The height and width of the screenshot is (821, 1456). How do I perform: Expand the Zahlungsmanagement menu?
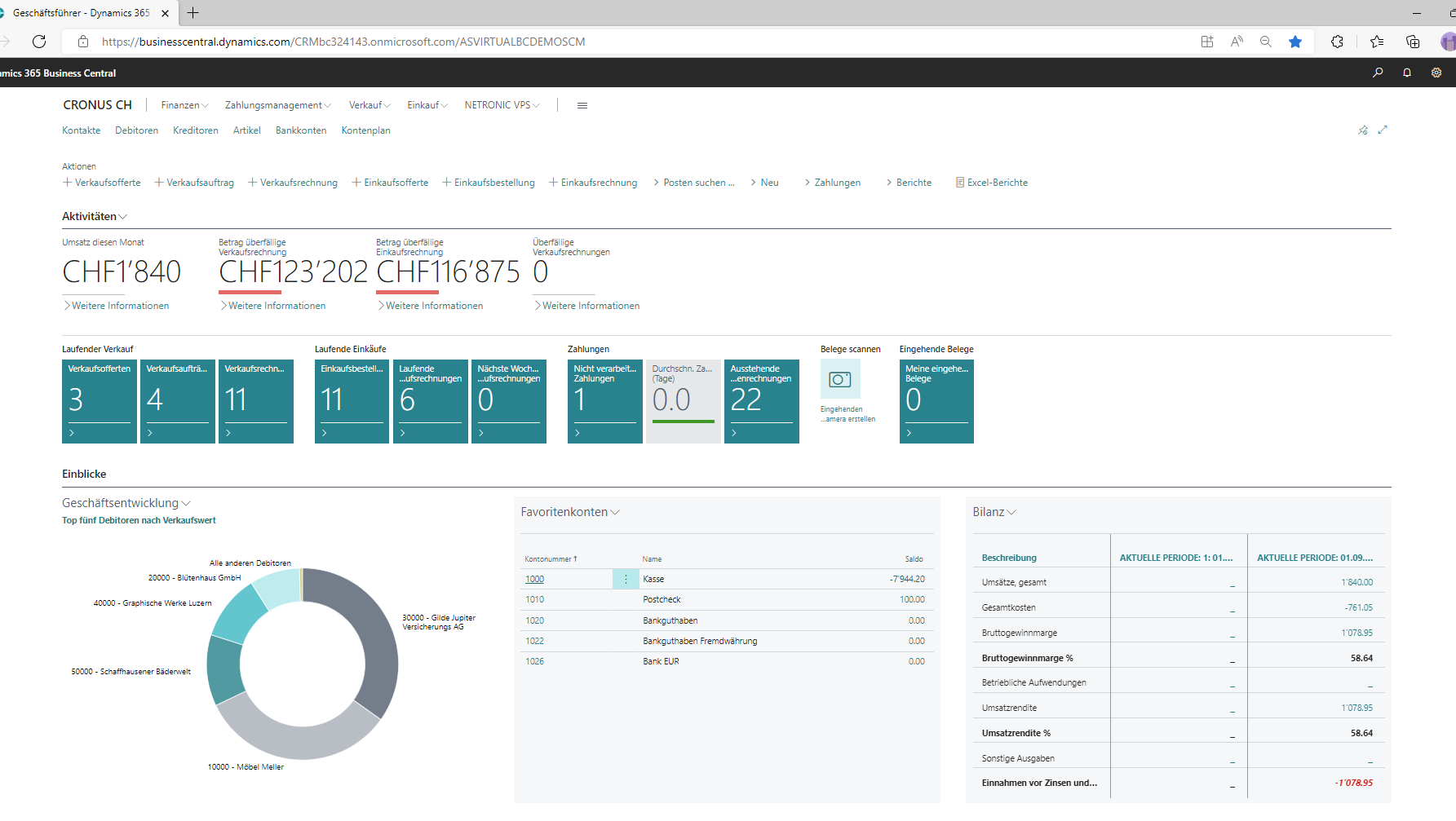click(278, 105)
